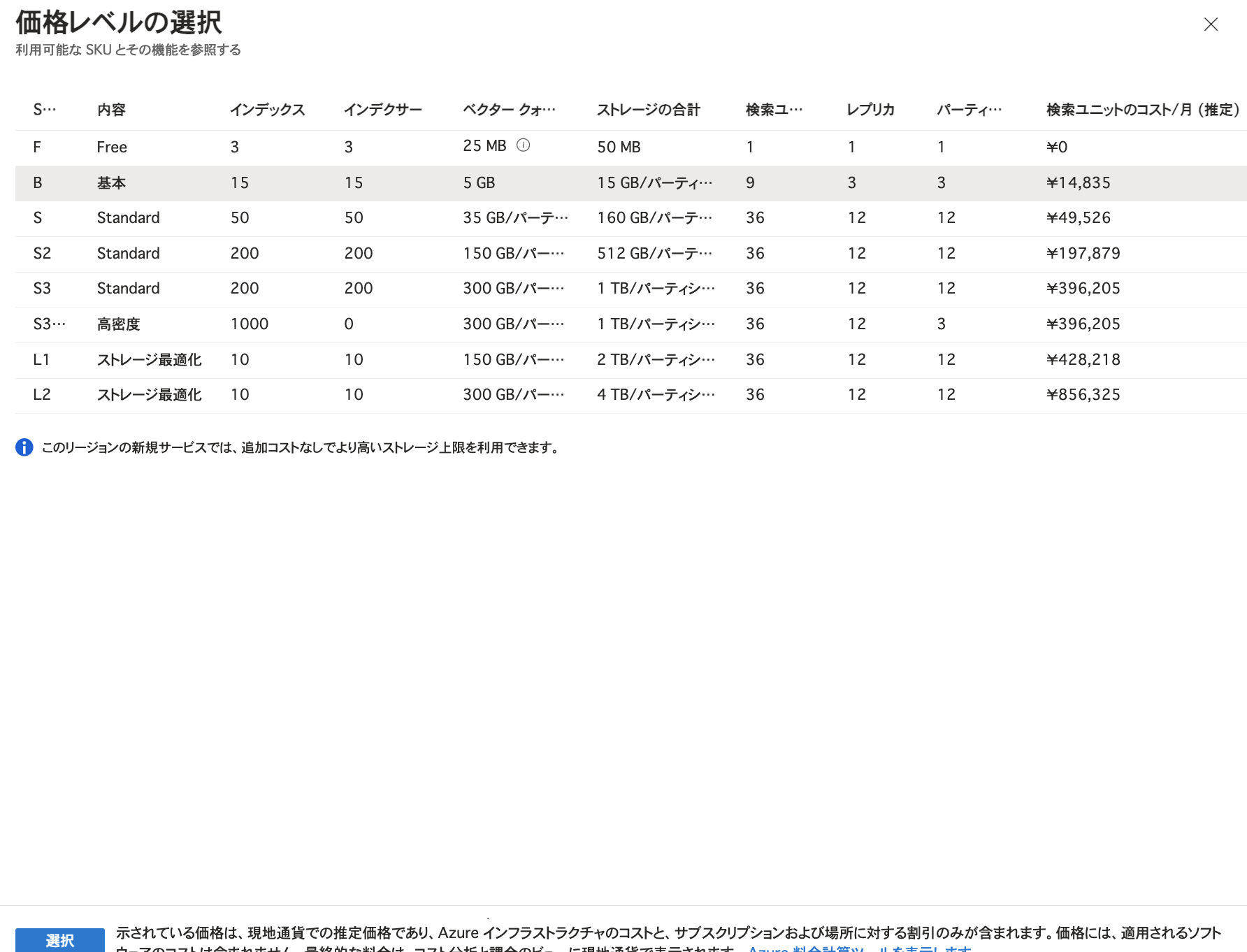Click the ¥0 cost value
This screenshot has width=1247, height=952.
point(1057,147)
